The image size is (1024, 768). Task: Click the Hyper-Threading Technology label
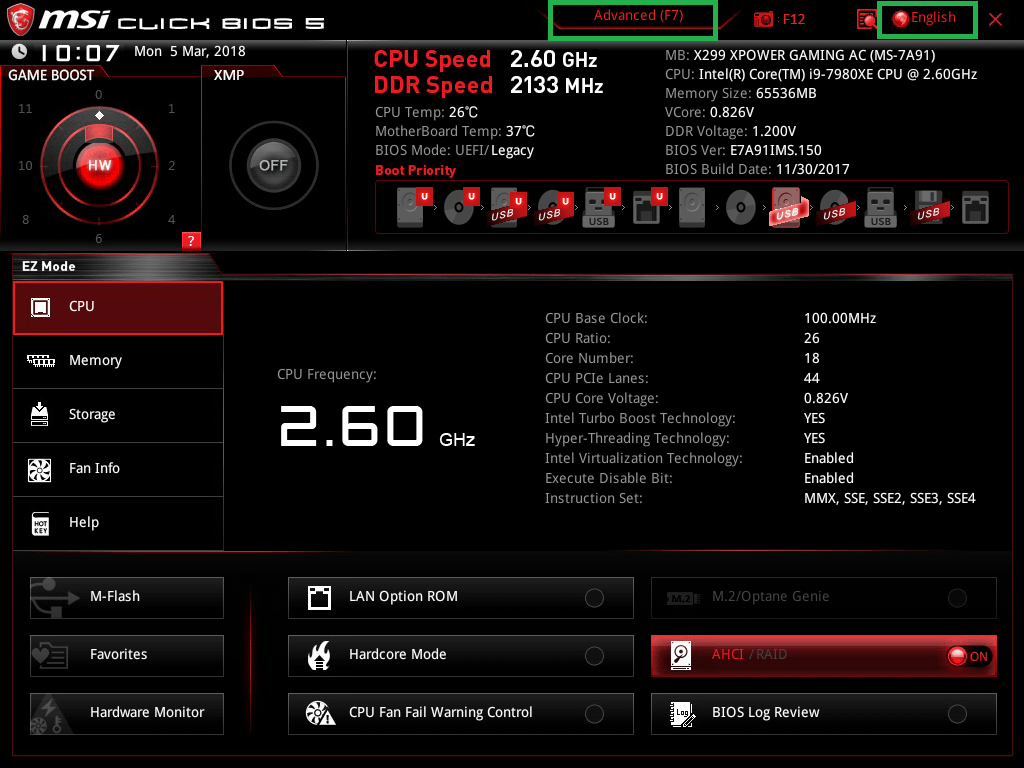637,438
